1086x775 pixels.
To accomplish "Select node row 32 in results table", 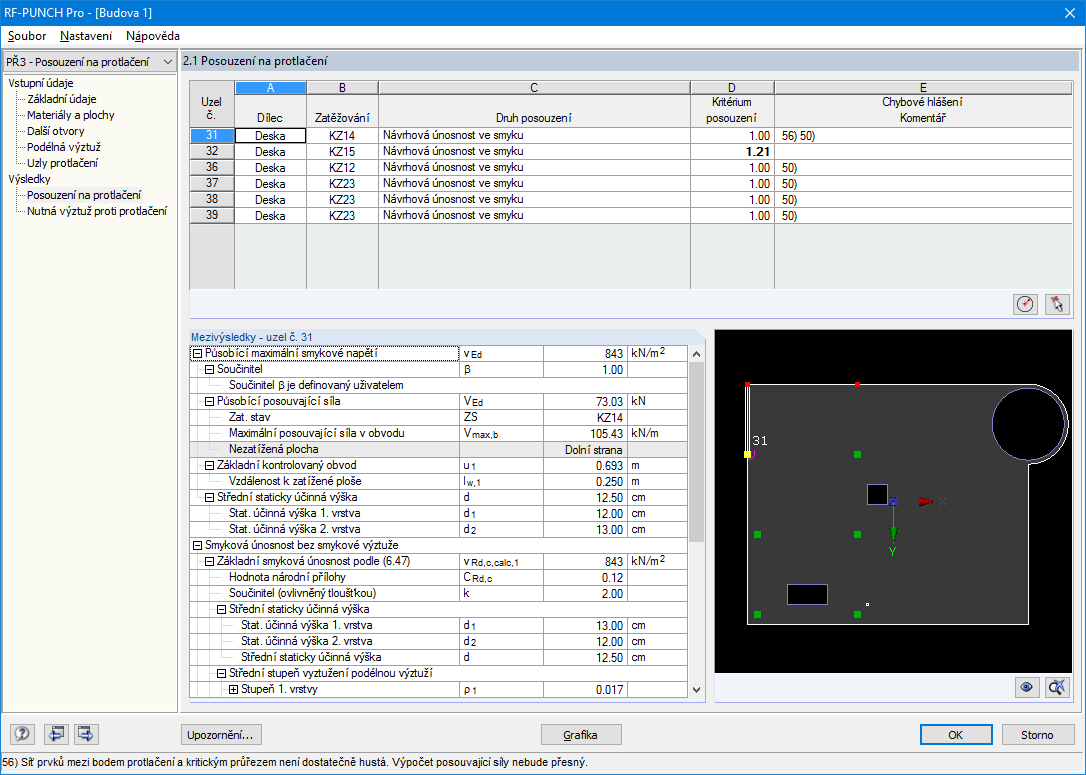I will pyautogui.click(x=212, y=151).
